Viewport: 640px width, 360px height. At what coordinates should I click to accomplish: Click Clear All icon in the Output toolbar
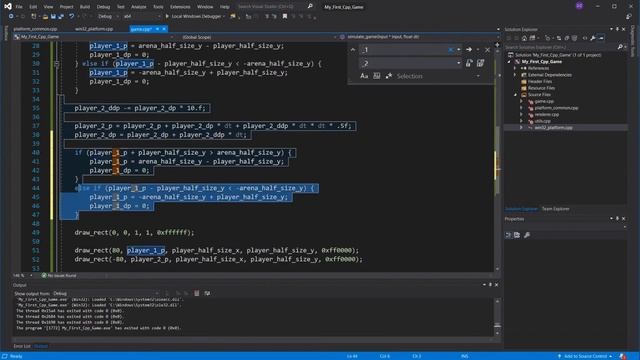197,293
